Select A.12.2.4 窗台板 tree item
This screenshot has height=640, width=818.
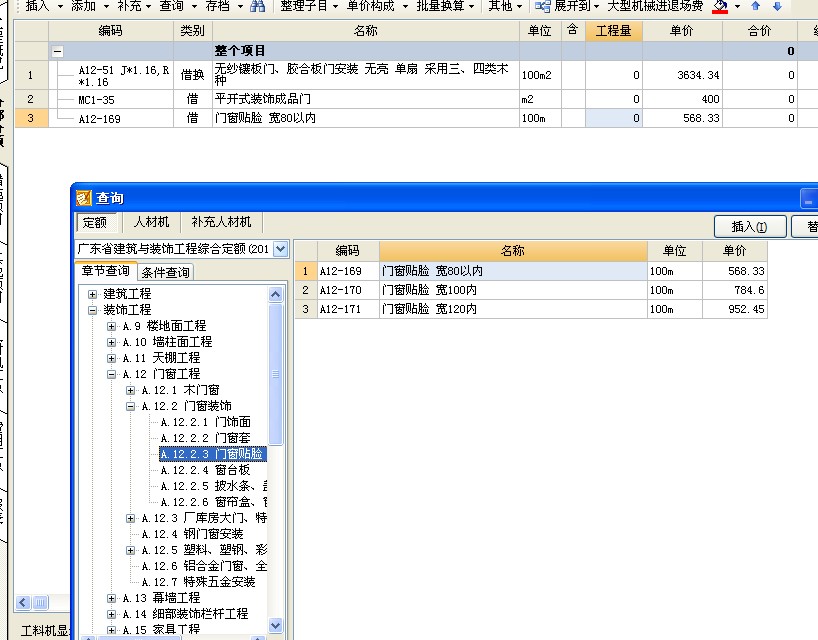click(x=206, y=470)
